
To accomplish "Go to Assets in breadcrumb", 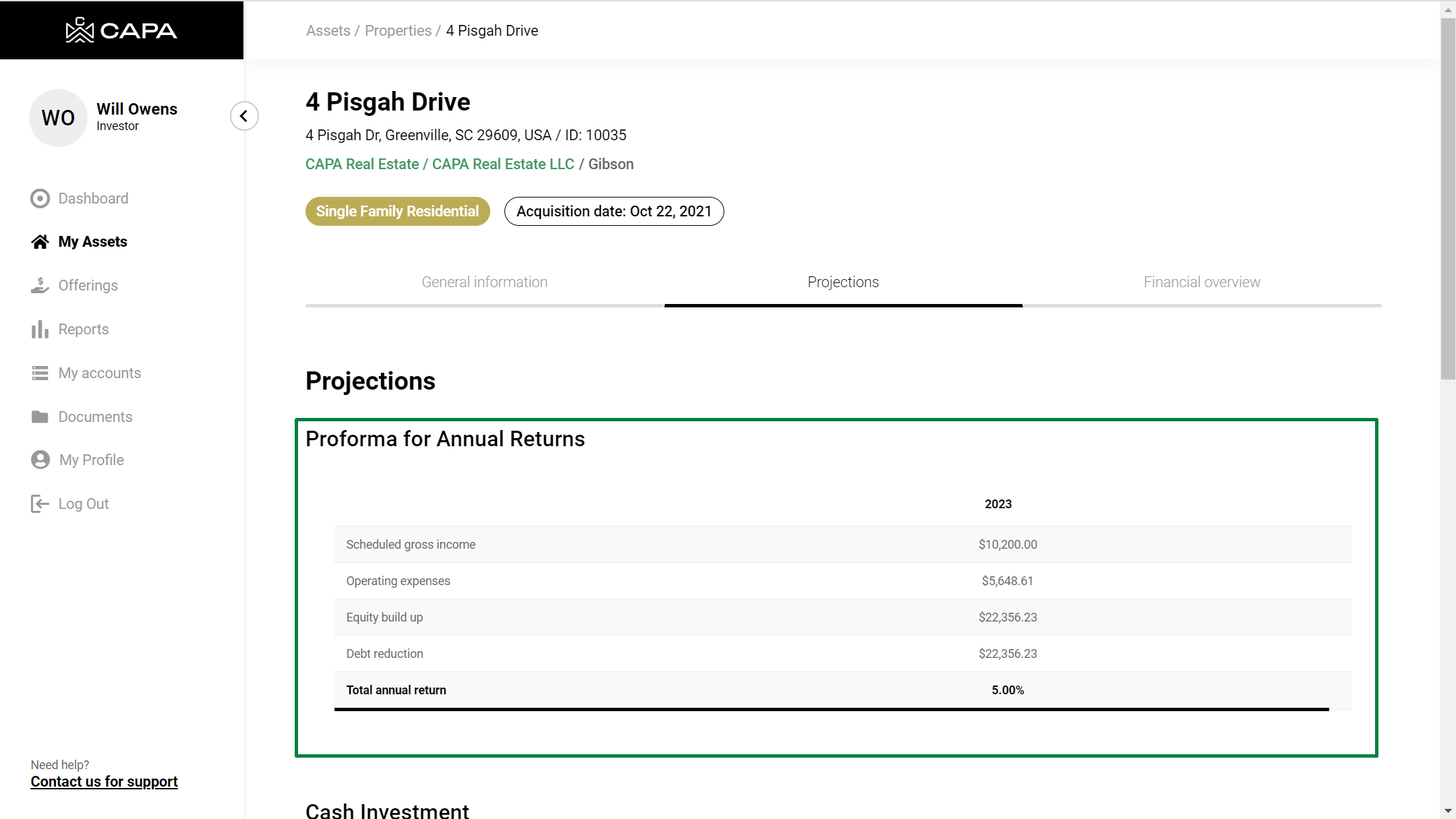I will (x=328, y=31).
